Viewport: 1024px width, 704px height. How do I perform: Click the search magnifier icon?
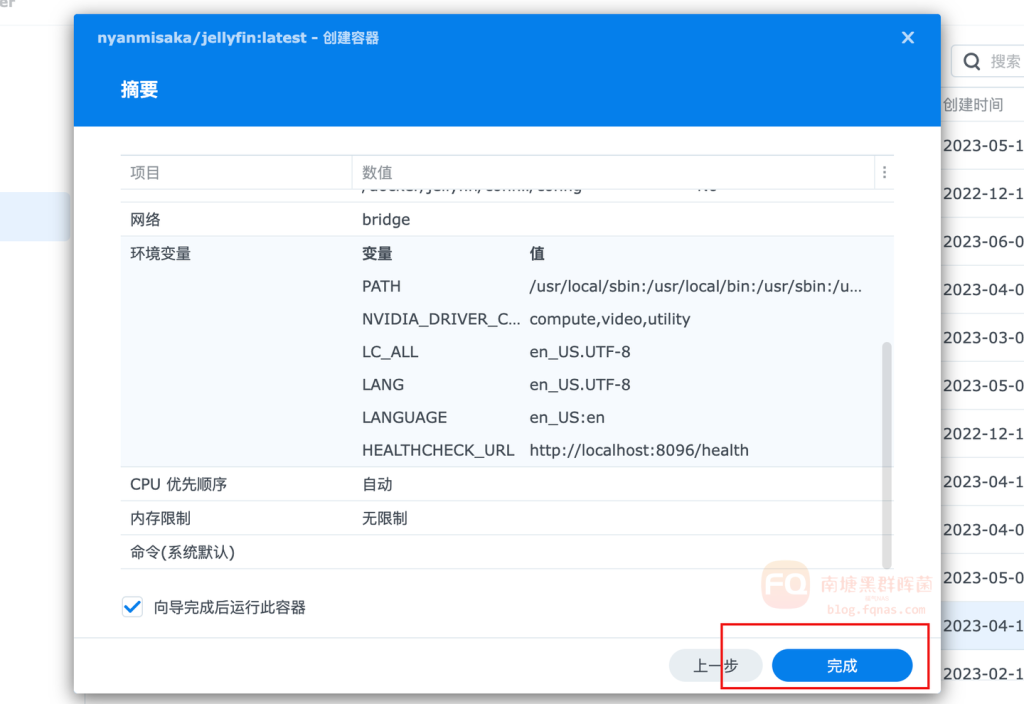click(971, 62)
